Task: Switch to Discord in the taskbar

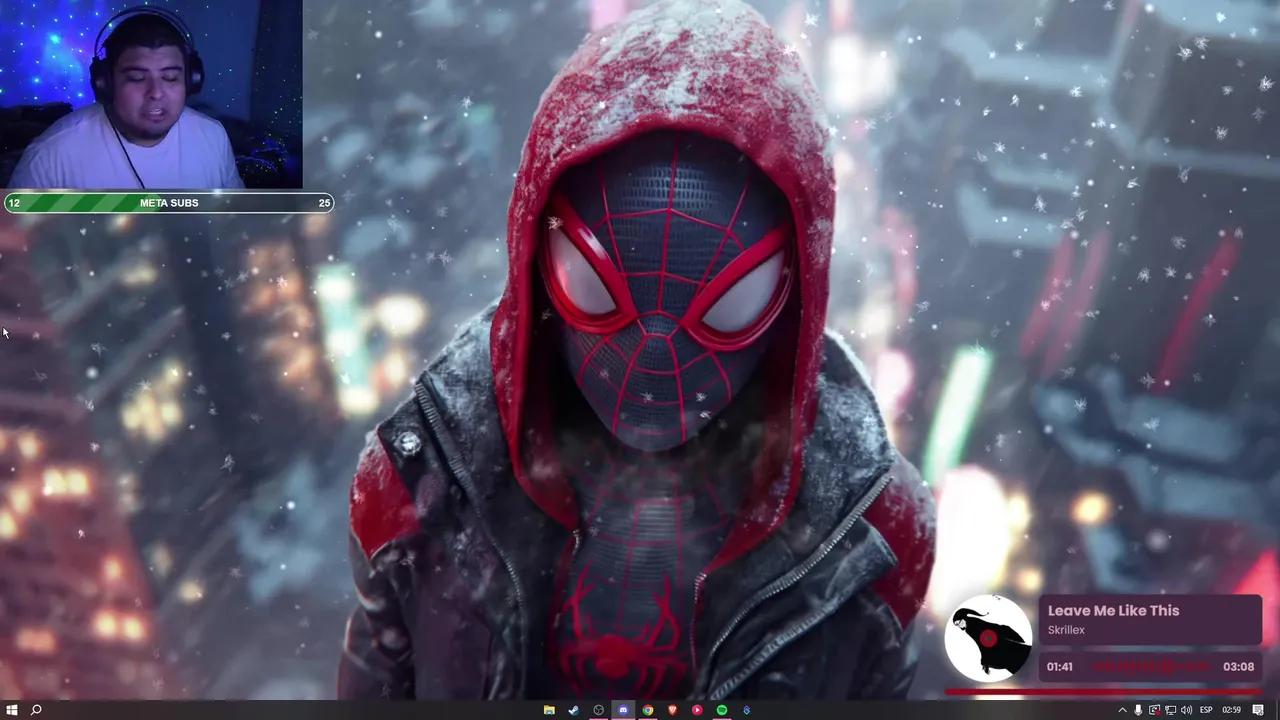Action: pyautogui.click(x=623, y=710)
